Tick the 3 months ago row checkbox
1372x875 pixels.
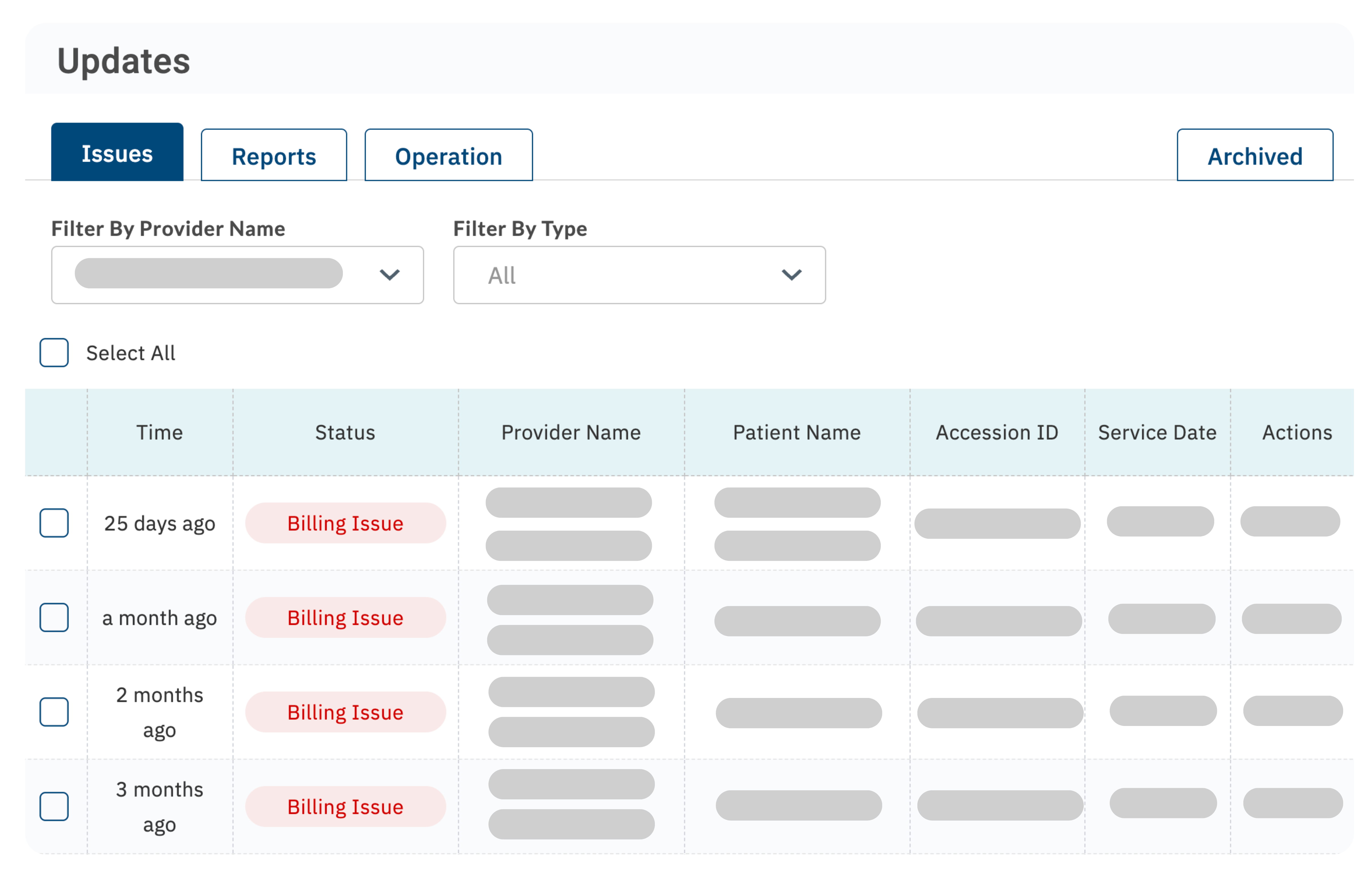coord(54,806)
